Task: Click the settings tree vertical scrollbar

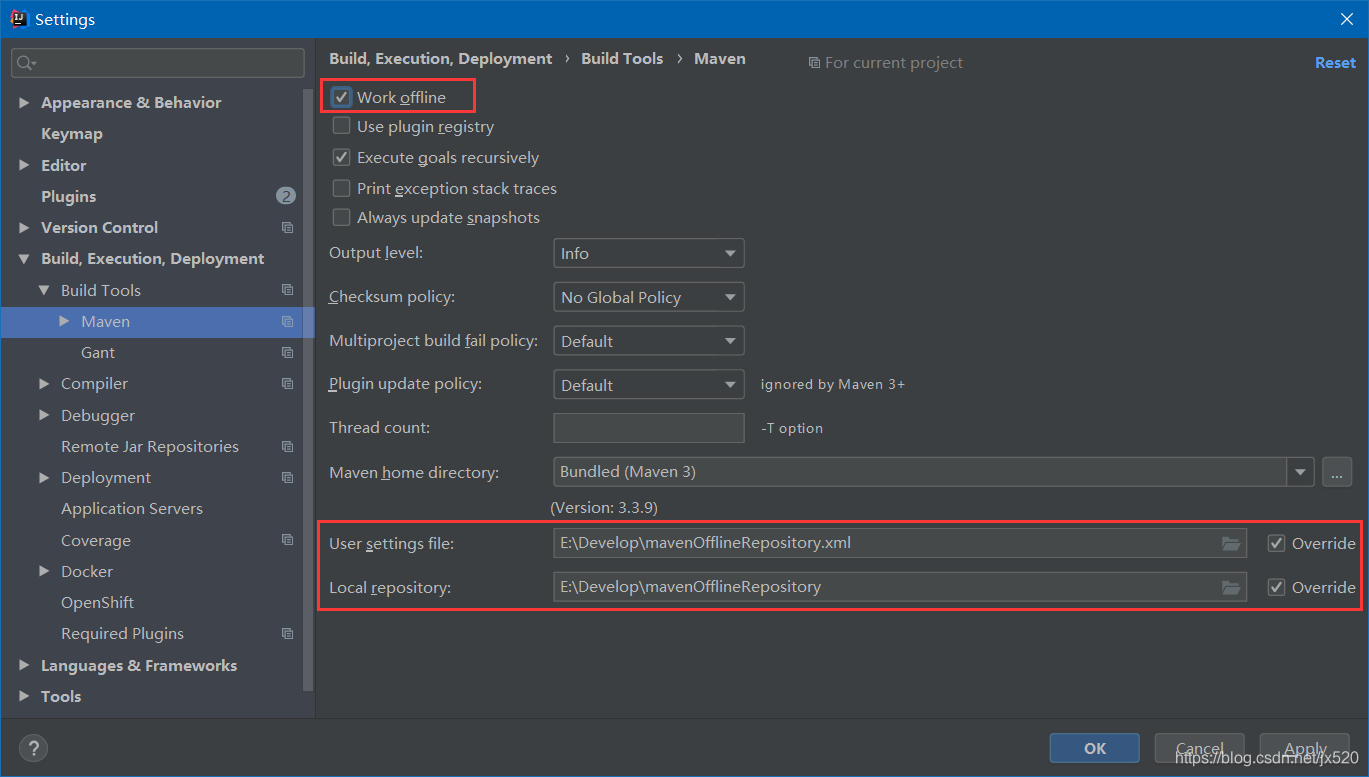Action: point(309,390)
